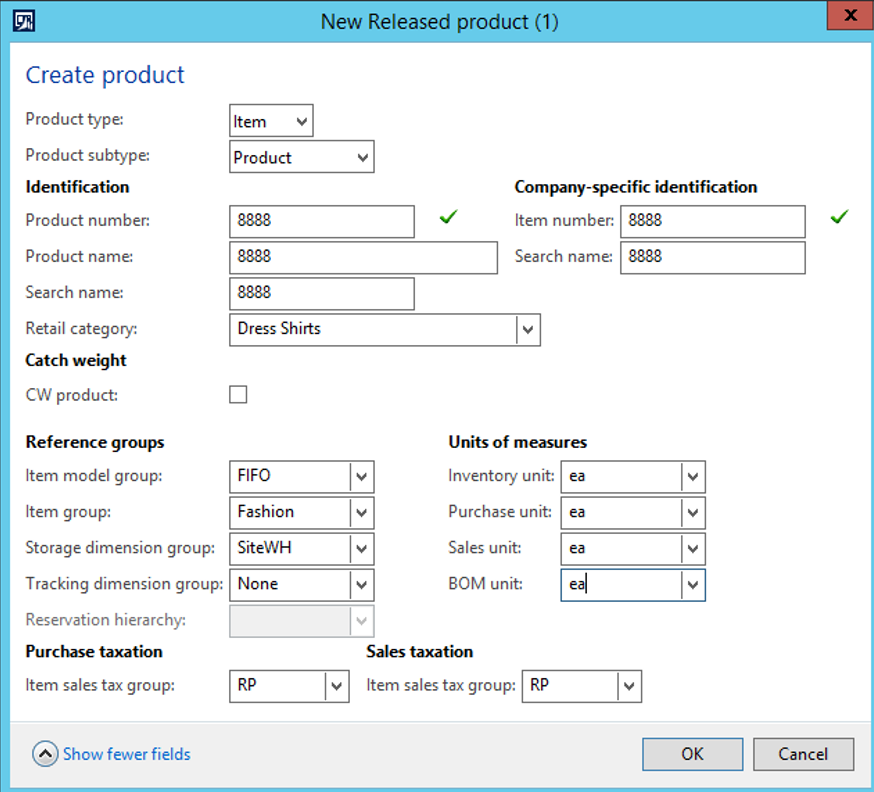The height and width of the screenshot is (792, 874).
Task: Collapse fields using the Show fewer fields arrow icon
Action: pos(44,754)
